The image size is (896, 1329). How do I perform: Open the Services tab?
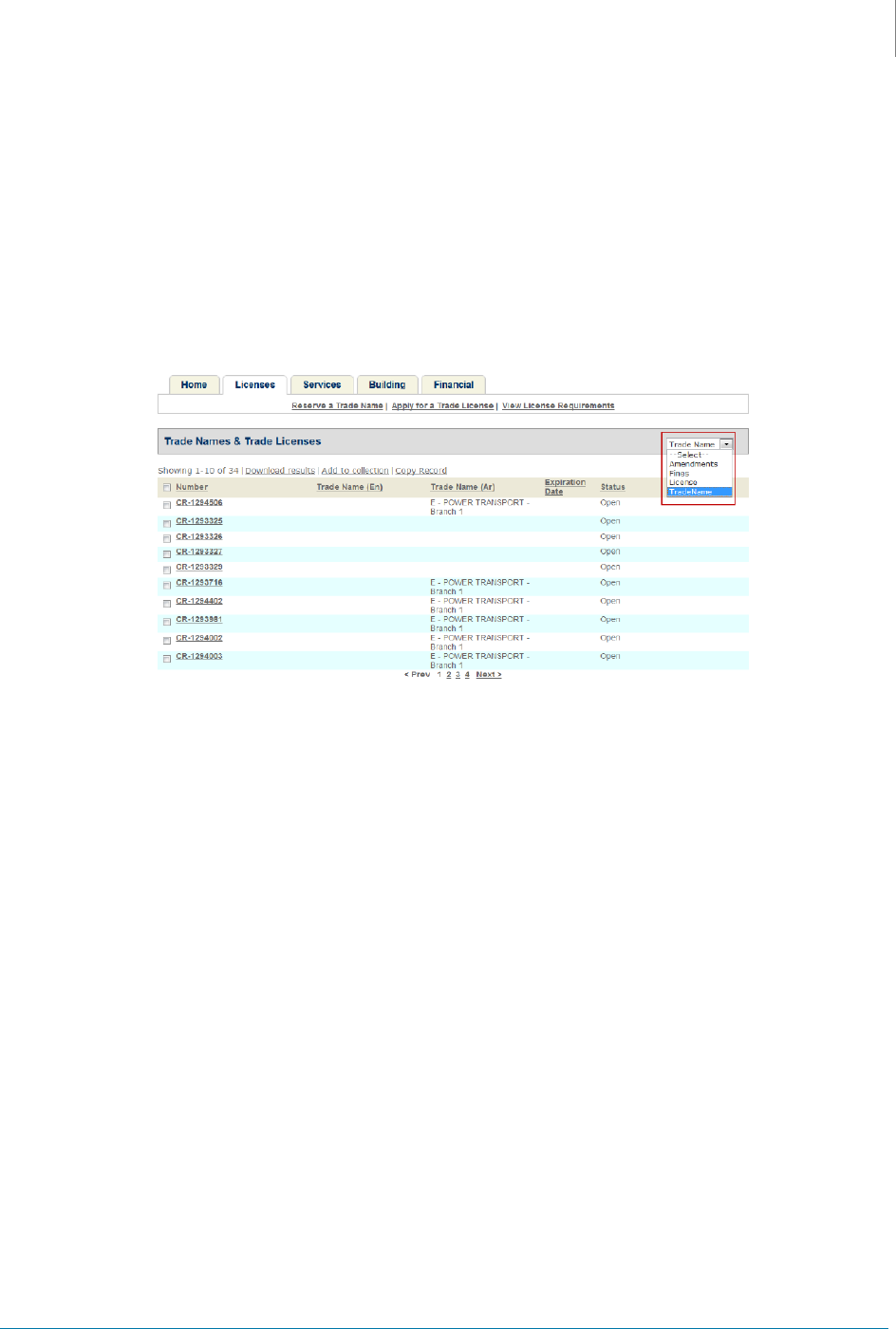(x=322, y=384)
